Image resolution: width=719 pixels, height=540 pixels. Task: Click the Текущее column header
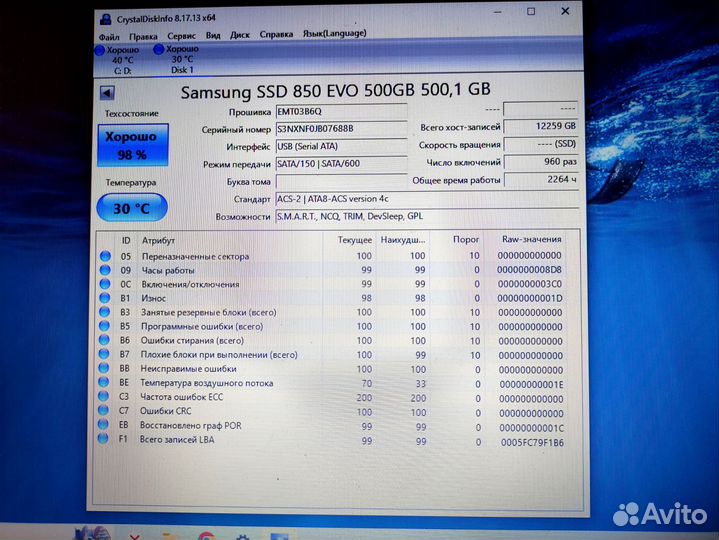pos(355,240)
